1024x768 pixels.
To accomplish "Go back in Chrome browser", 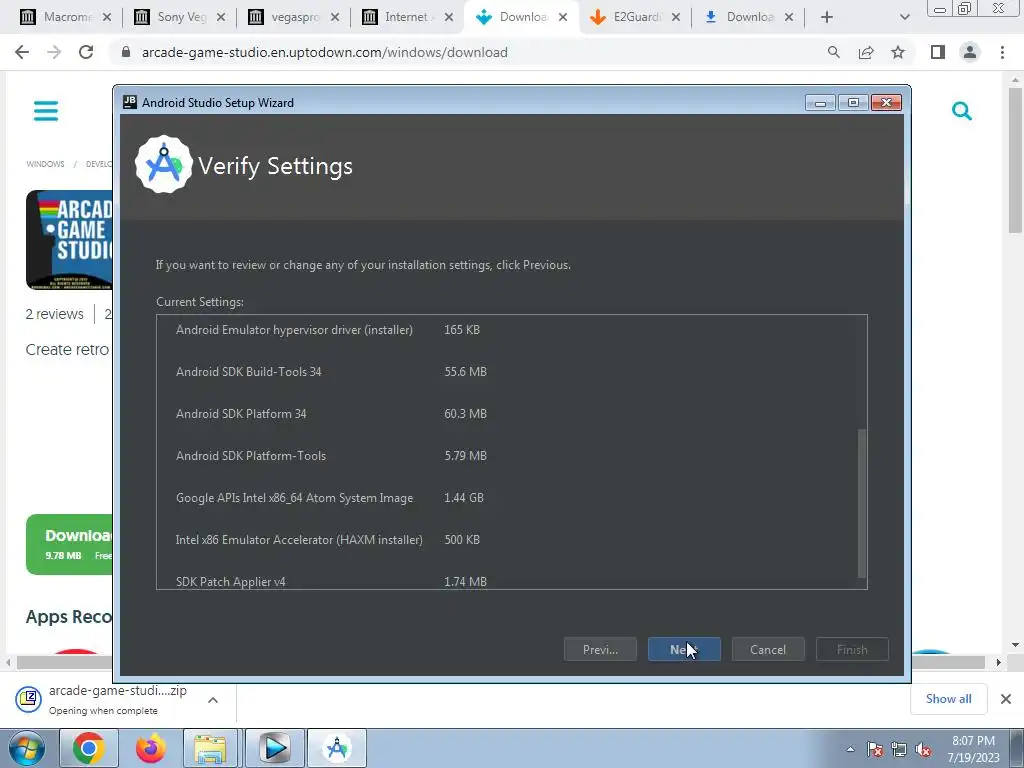I will [x=22, y=52].
